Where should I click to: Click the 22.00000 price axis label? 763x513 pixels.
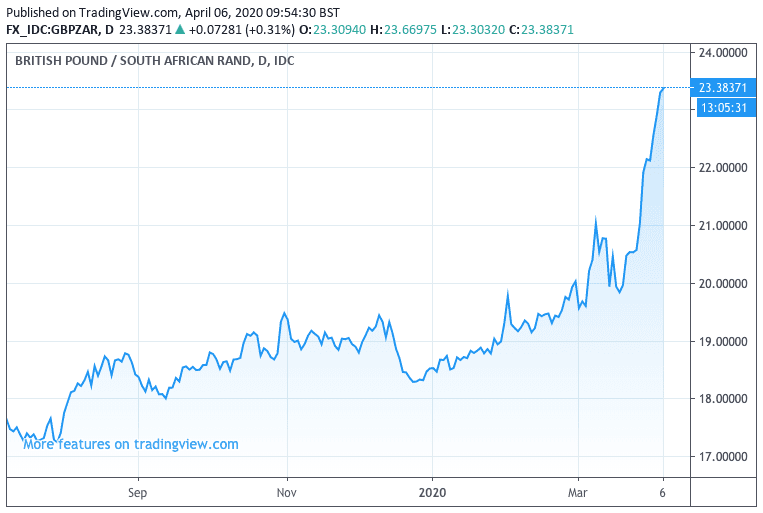724,168
